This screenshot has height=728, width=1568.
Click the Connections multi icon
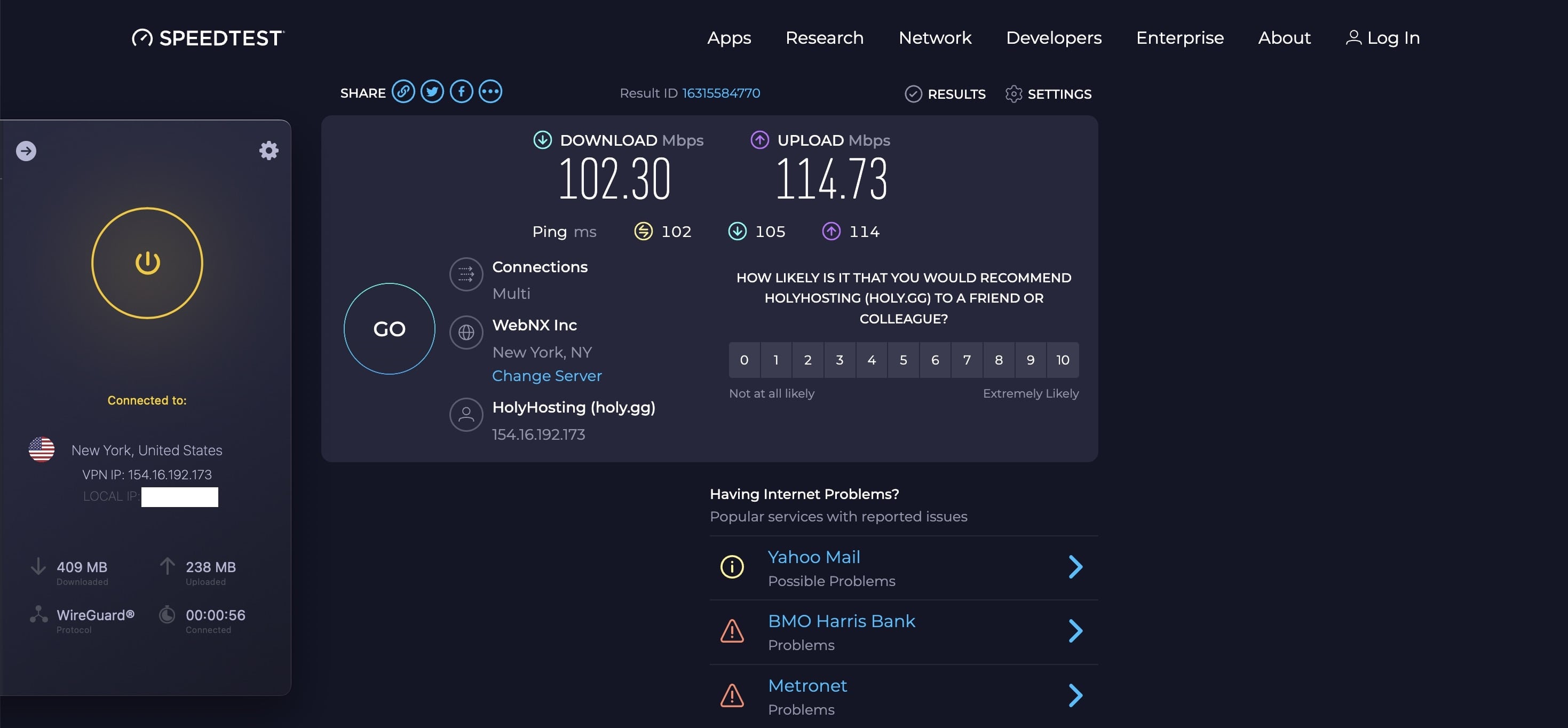point(466,274)
